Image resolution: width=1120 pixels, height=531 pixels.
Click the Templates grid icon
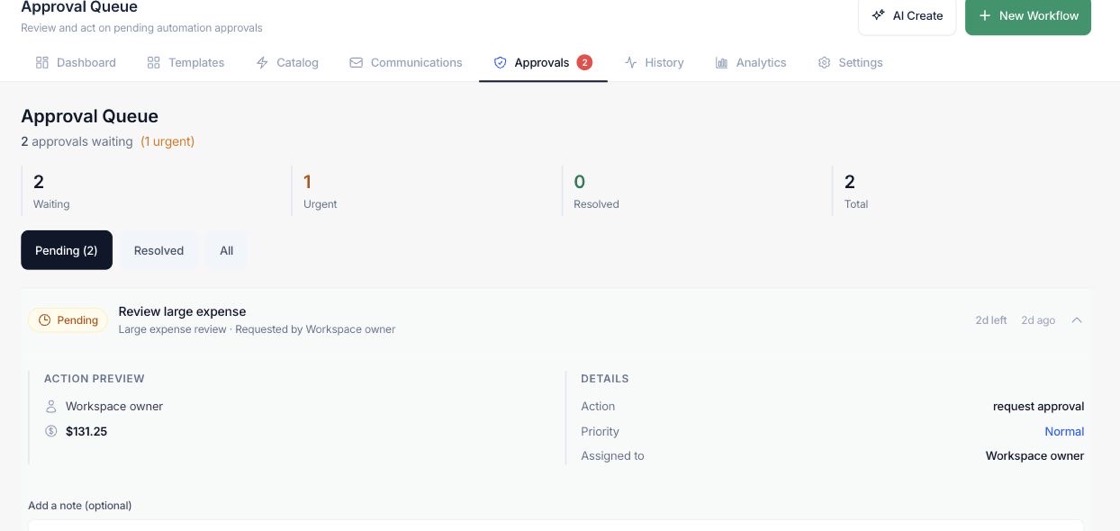click(154, 63)
